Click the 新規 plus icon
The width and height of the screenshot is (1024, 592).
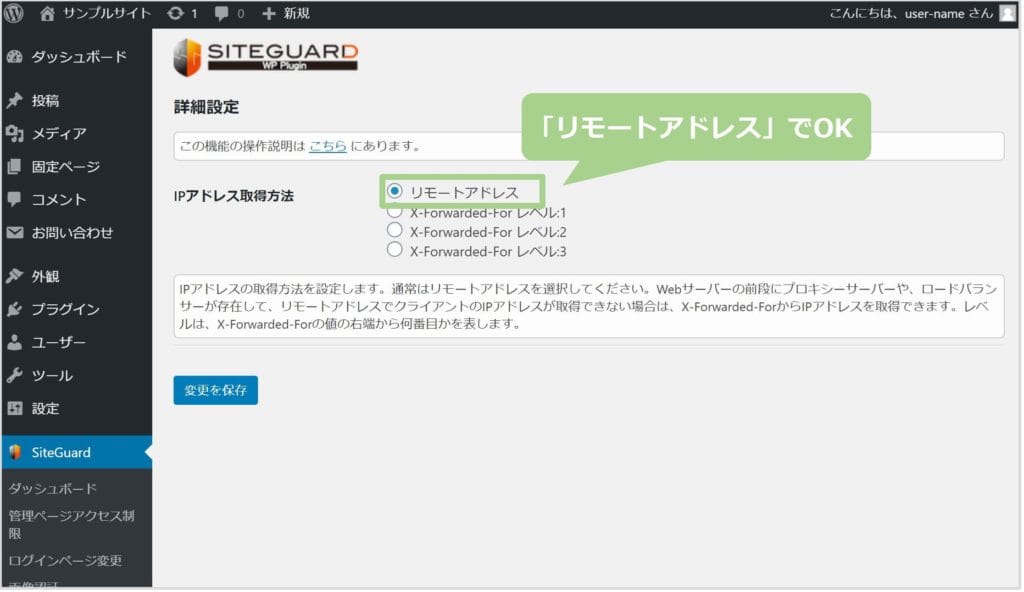coord(268,13)
